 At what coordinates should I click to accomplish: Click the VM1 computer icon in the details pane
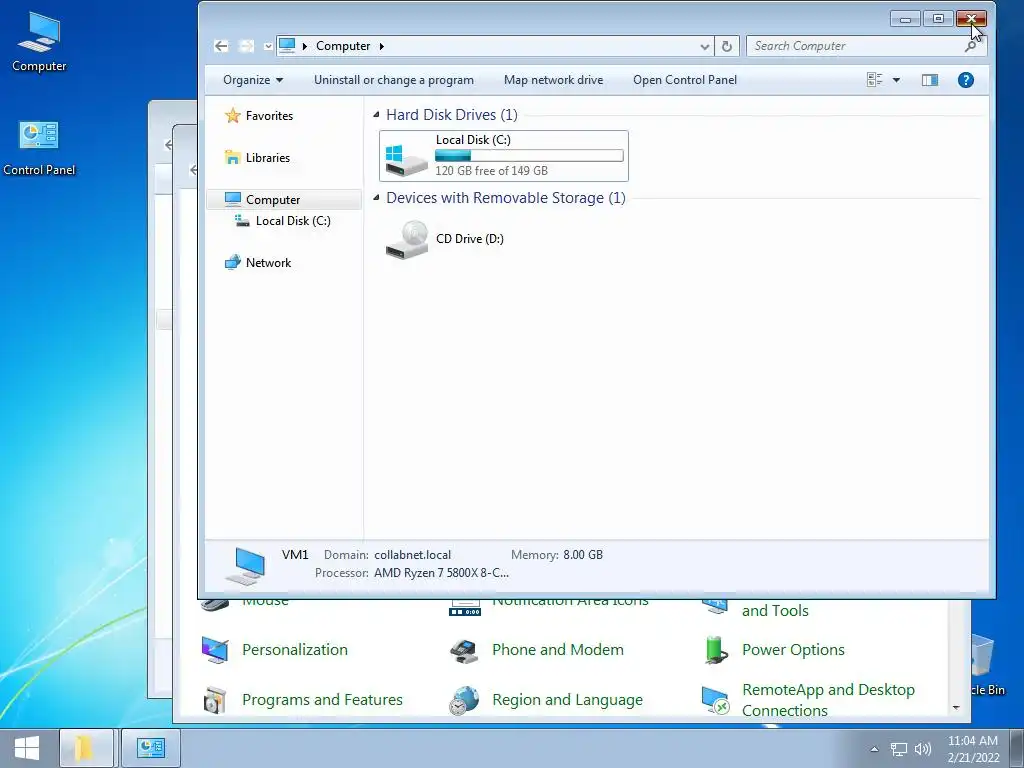(x=246, y=566)
